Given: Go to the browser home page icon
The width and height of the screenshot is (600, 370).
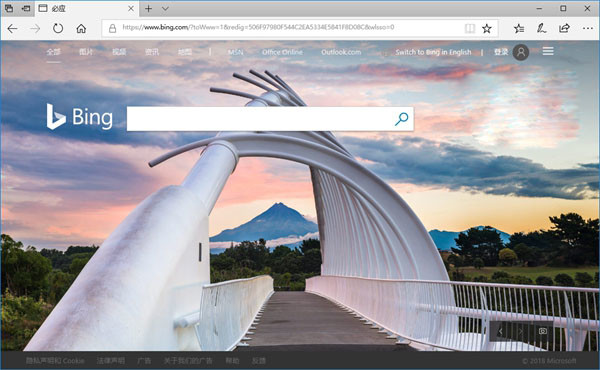Looking at the screenshot, I should click(81, 28).
